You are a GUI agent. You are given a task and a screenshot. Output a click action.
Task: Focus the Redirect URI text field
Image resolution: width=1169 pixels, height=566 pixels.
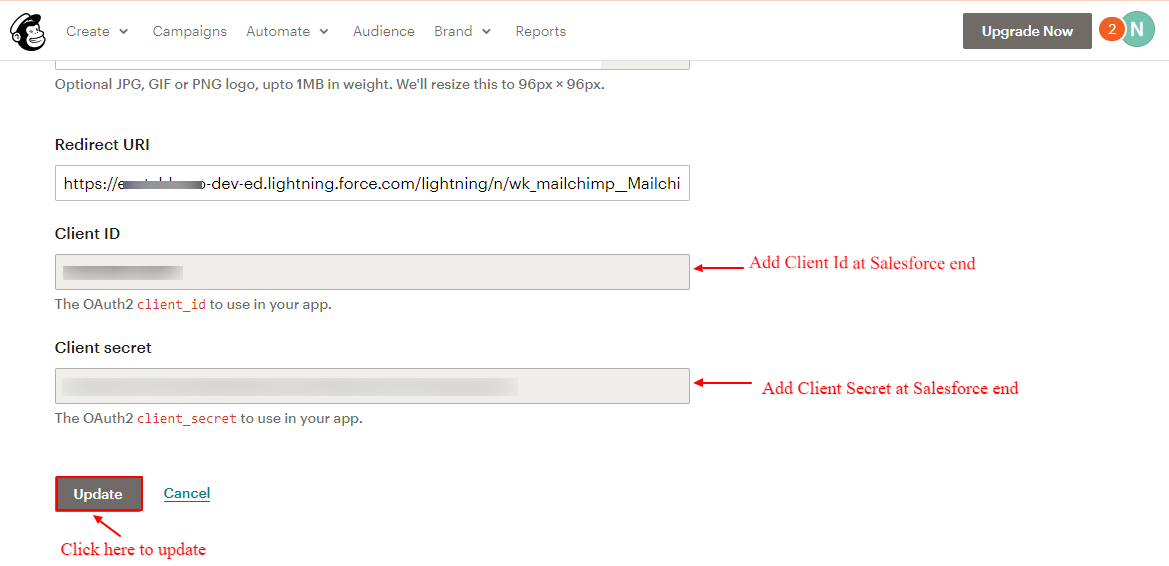click(372, 184)
